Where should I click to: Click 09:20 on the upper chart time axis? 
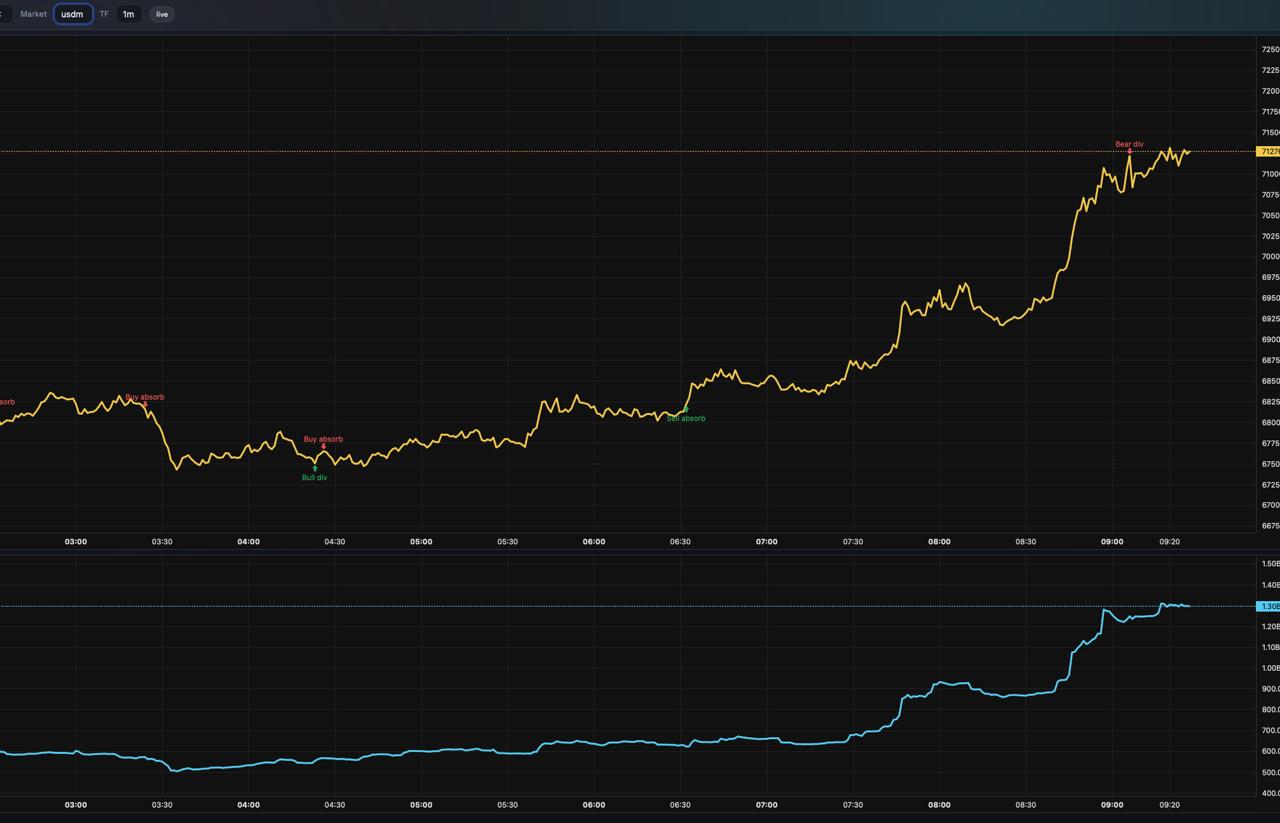pyautogui.click(x=1169, y=542)
